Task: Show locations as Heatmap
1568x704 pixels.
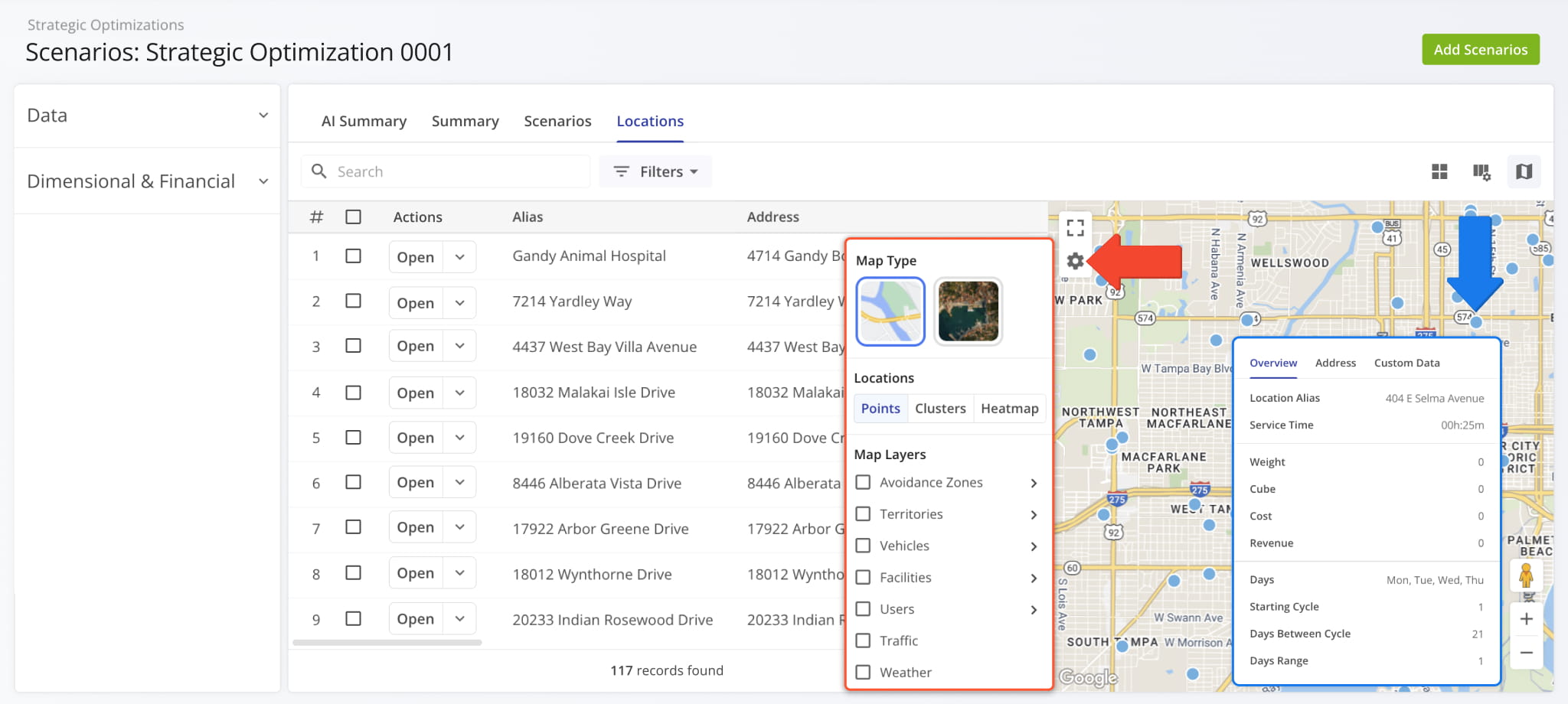Action: (1009, 409)
